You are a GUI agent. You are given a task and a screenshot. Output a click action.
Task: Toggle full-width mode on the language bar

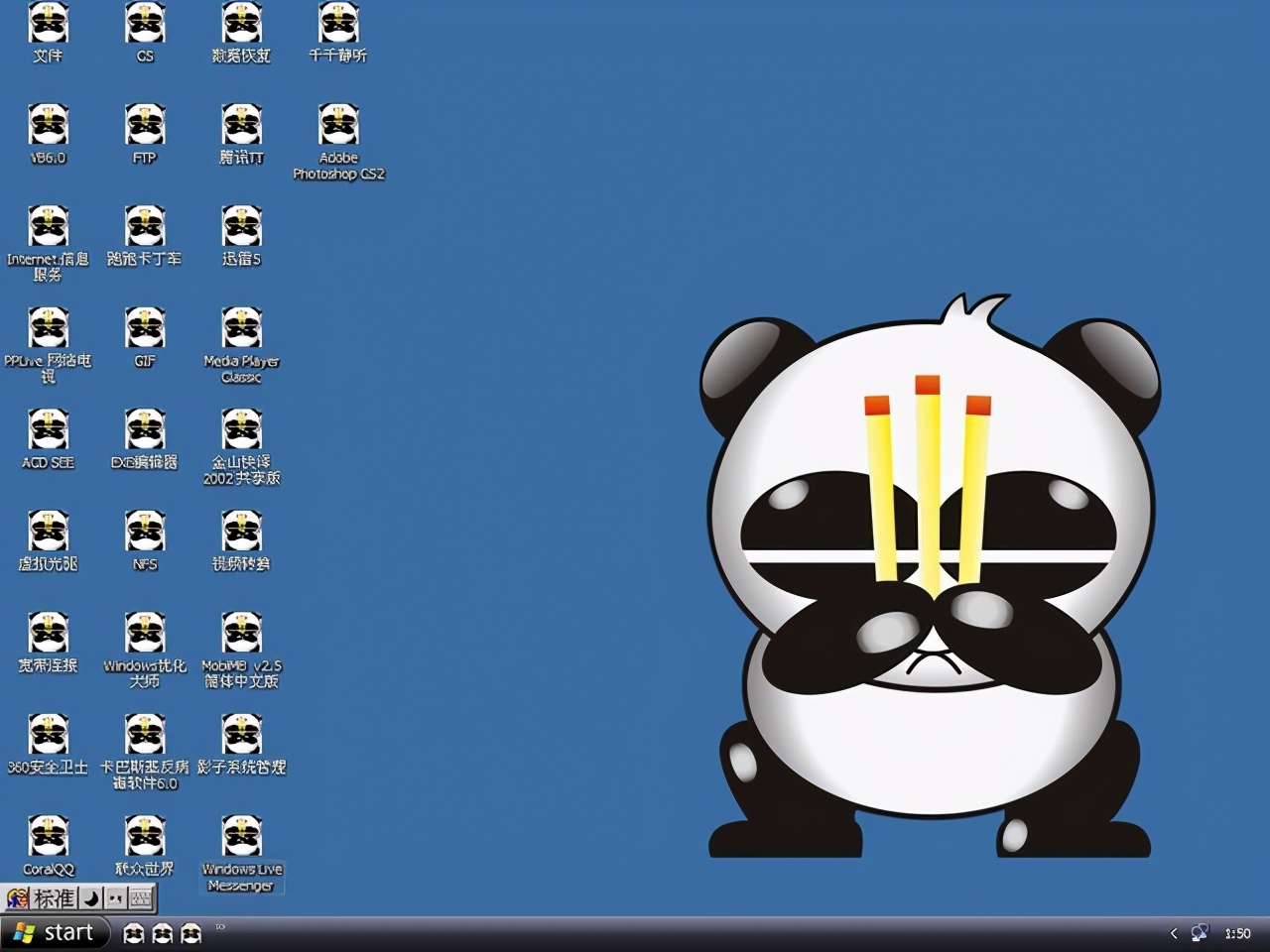[91, 897]
